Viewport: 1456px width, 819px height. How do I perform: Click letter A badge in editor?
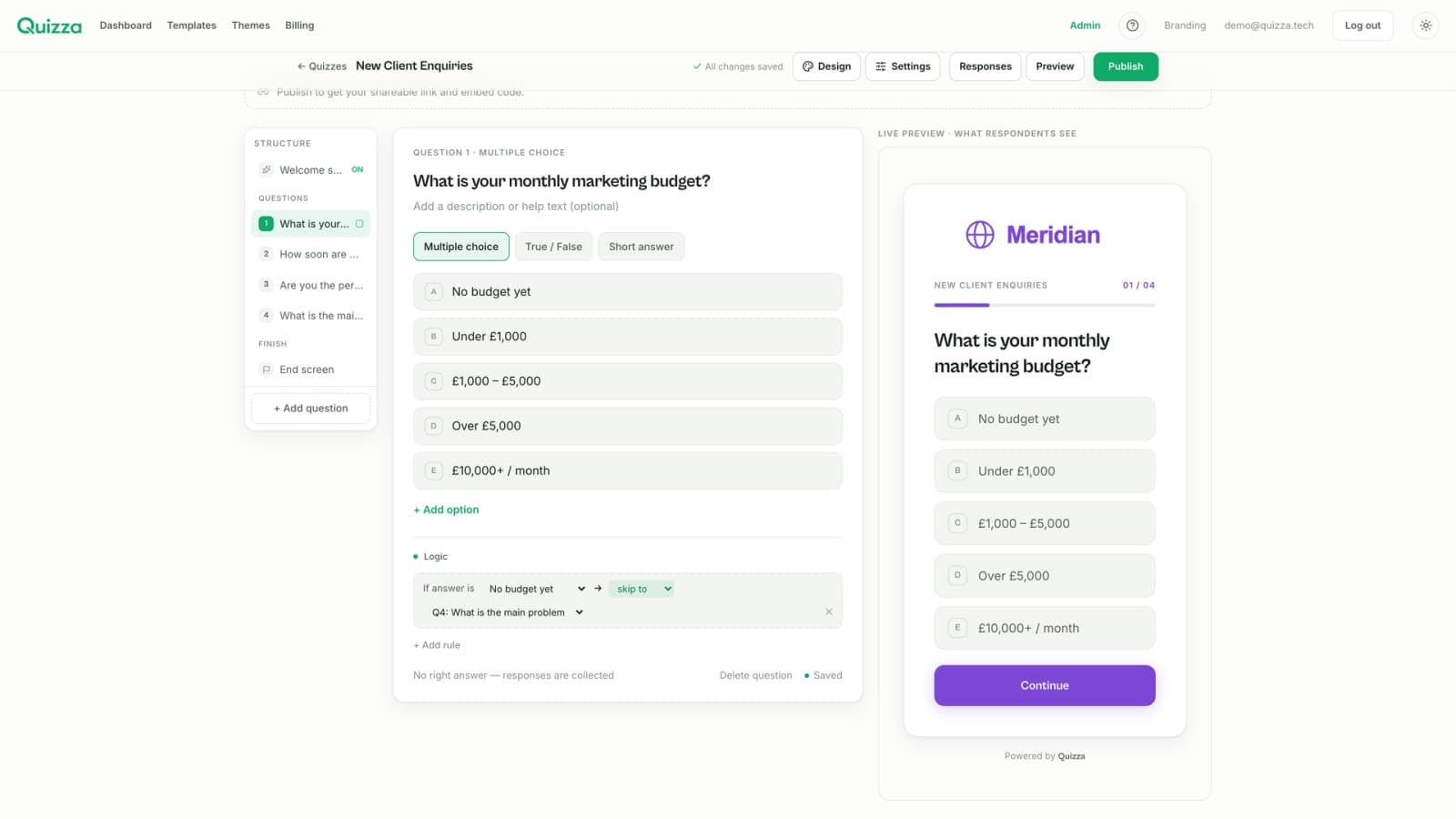pos(433,292)
